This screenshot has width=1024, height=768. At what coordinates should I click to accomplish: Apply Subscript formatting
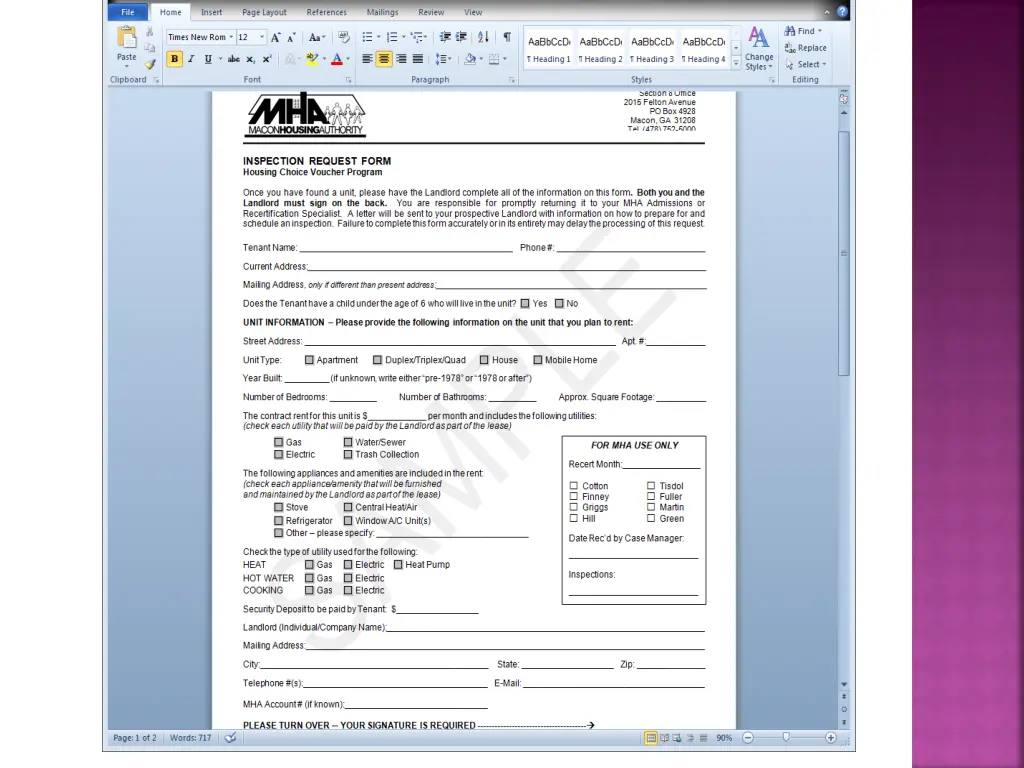pyautogui.click(x=250, y=59)
